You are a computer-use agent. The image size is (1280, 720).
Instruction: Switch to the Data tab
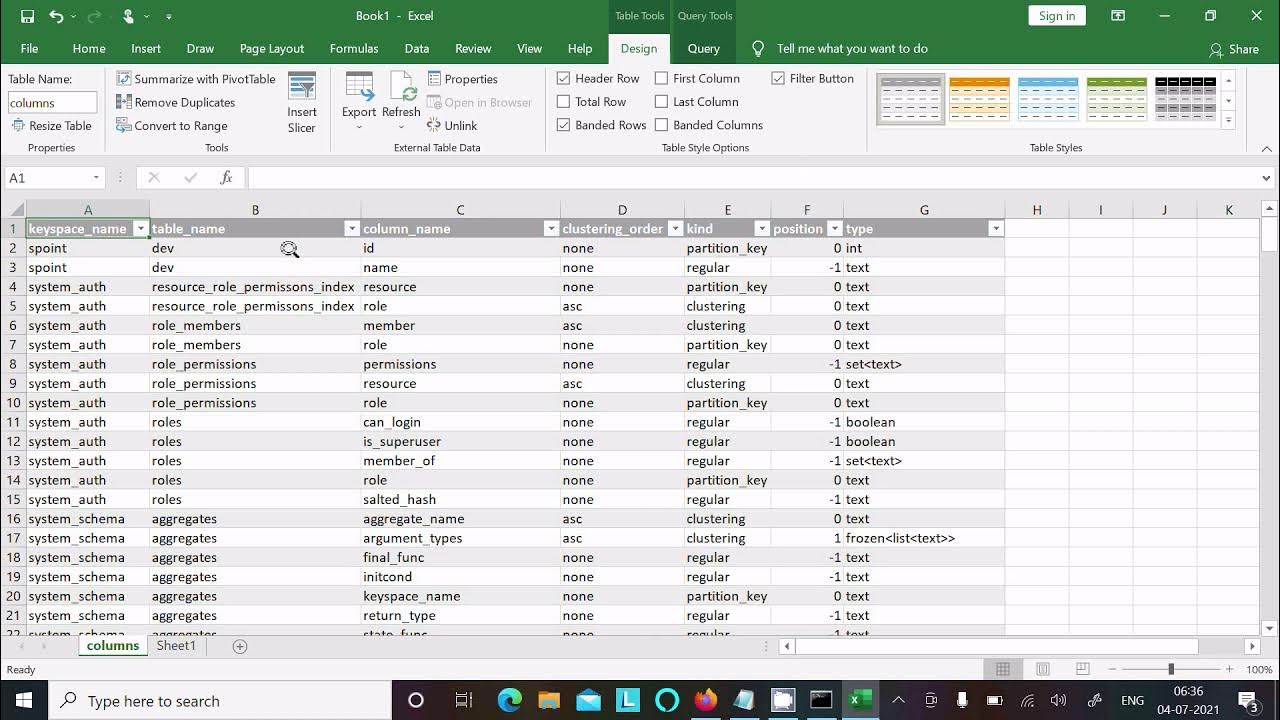click(x=417, y=48)
